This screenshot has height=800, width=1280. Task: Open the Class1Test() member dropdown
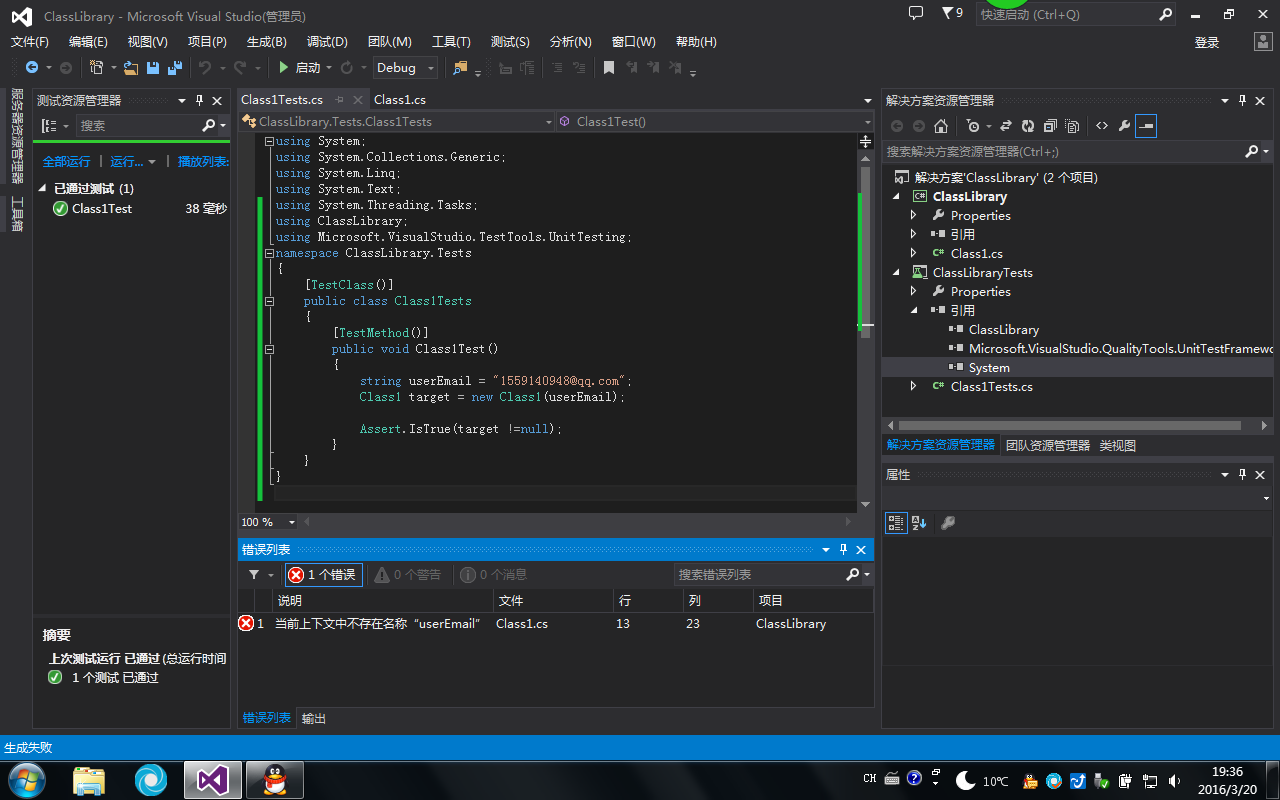[x=715, y=121]
